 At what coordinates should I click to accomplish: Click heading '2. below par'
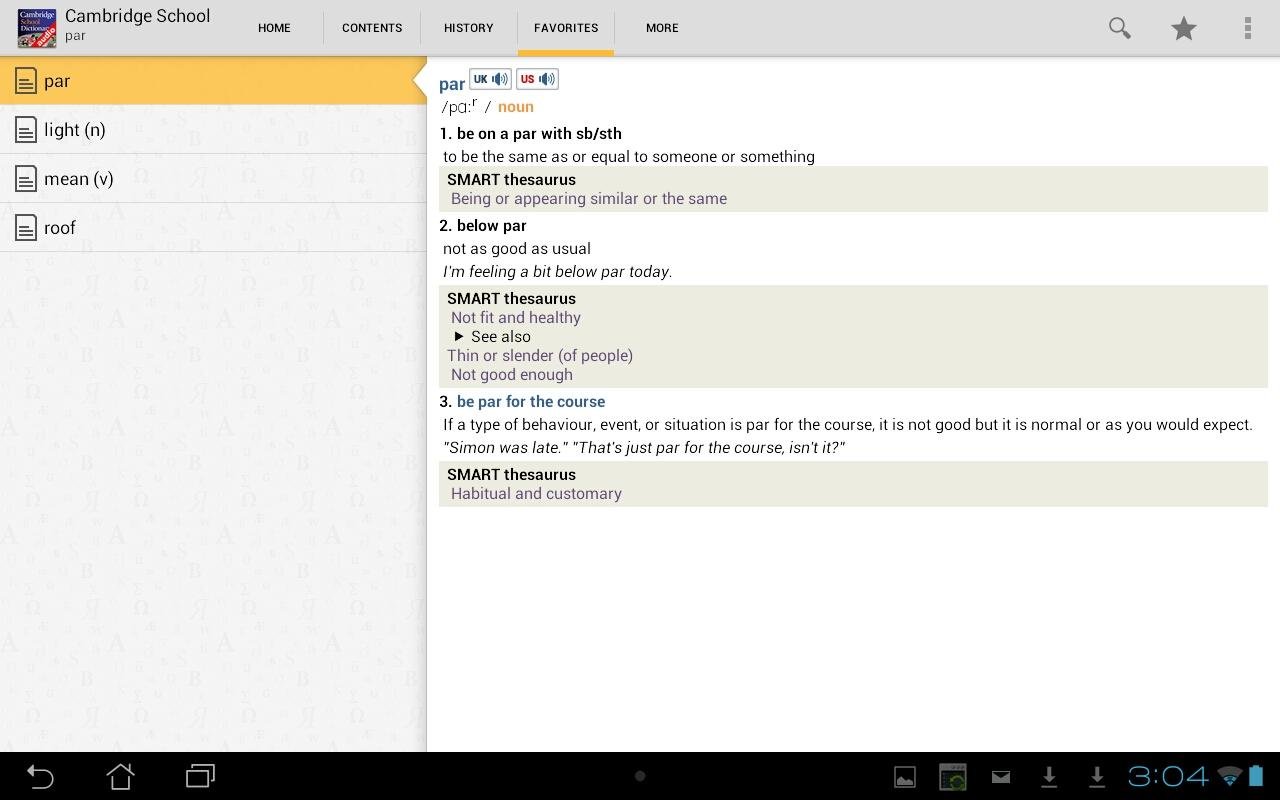[483, 225]
